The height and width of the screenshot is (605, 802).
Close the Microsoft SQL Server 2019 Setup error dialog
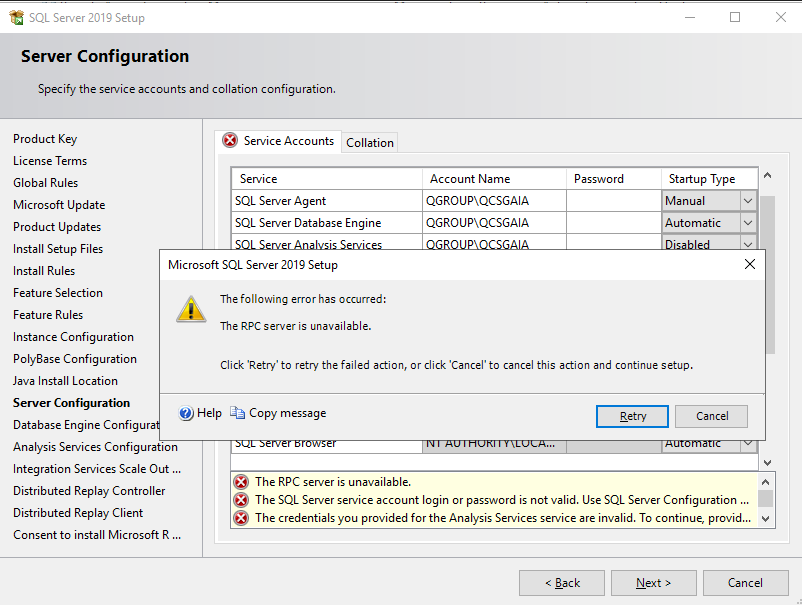pos(749,264)
